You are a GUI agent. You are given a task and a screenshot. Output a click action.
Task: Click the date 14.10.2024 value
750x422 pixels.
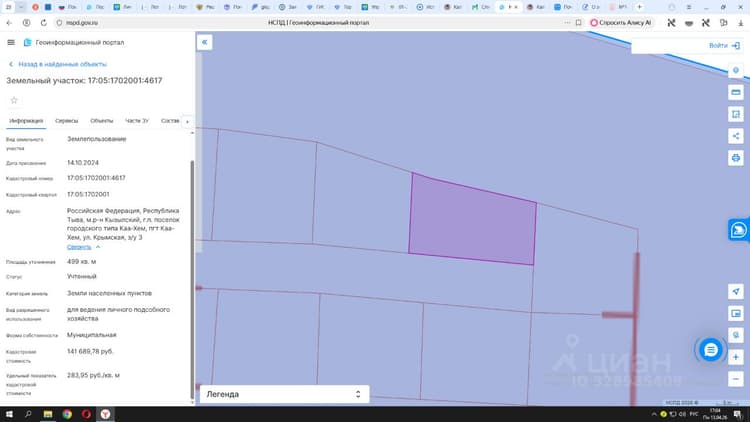[x=83, y=163]
